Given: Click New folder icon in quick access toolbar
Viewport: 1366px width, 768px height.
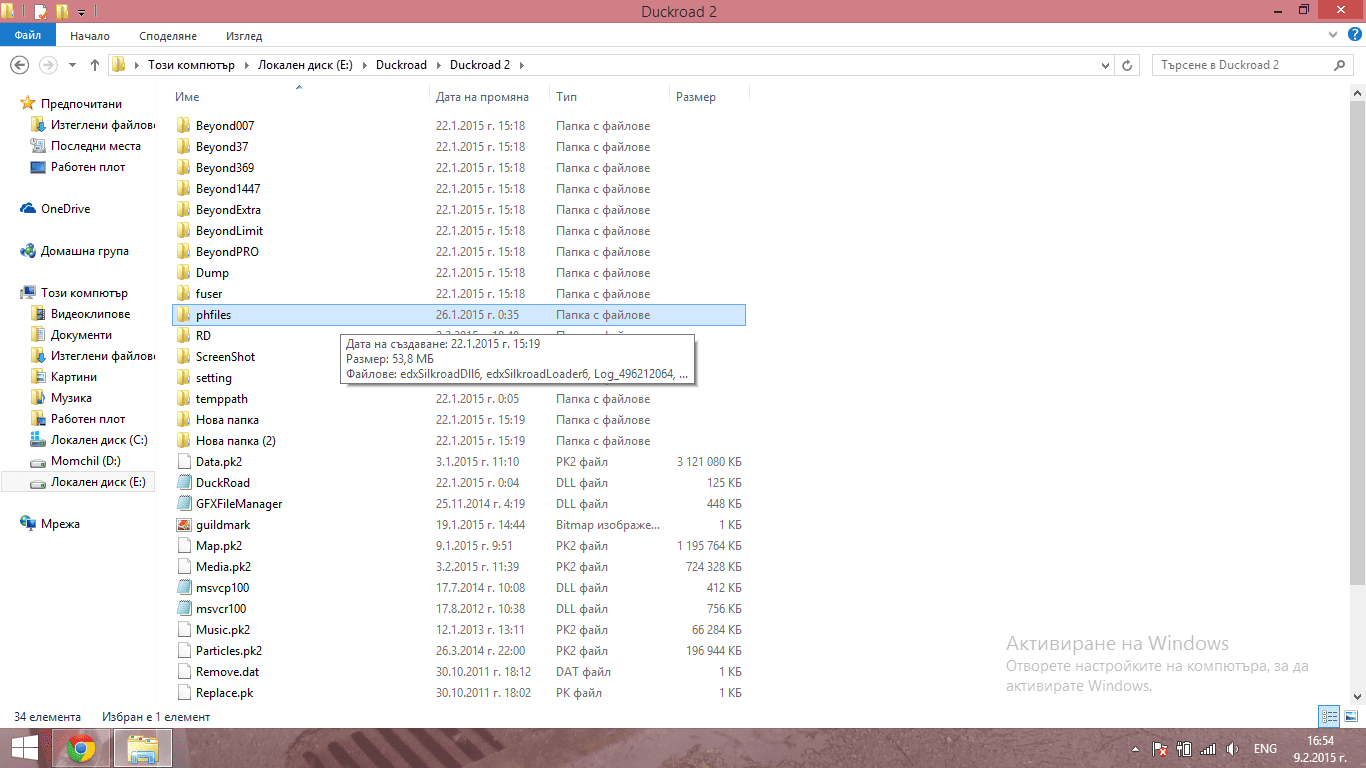Looking at the screenshot, I should tap(62, 12).
